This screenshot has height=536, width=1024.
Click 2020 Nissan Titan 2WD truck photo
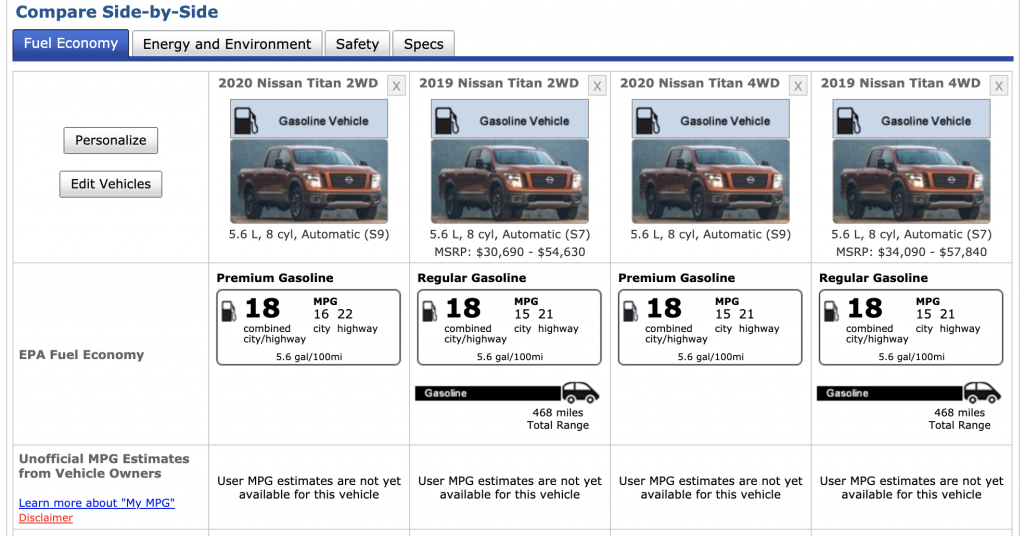point(309,181)
